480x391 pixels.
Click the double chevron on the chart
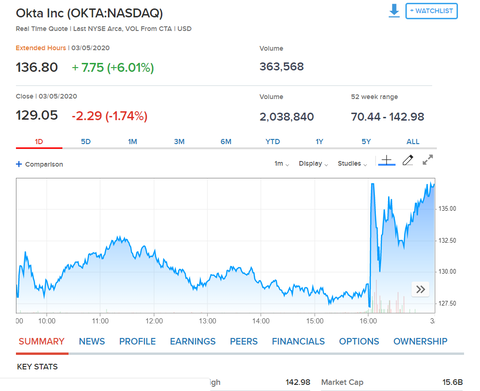tap(421, 289)
